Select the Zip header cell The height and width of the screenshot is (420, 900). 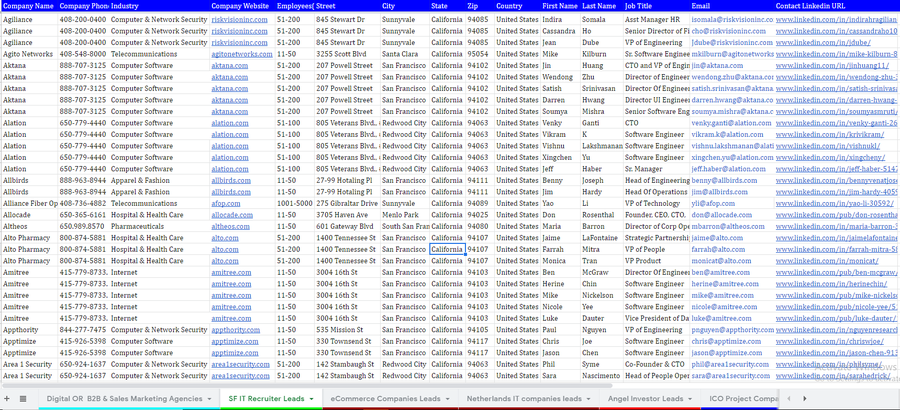click(479, 6)
